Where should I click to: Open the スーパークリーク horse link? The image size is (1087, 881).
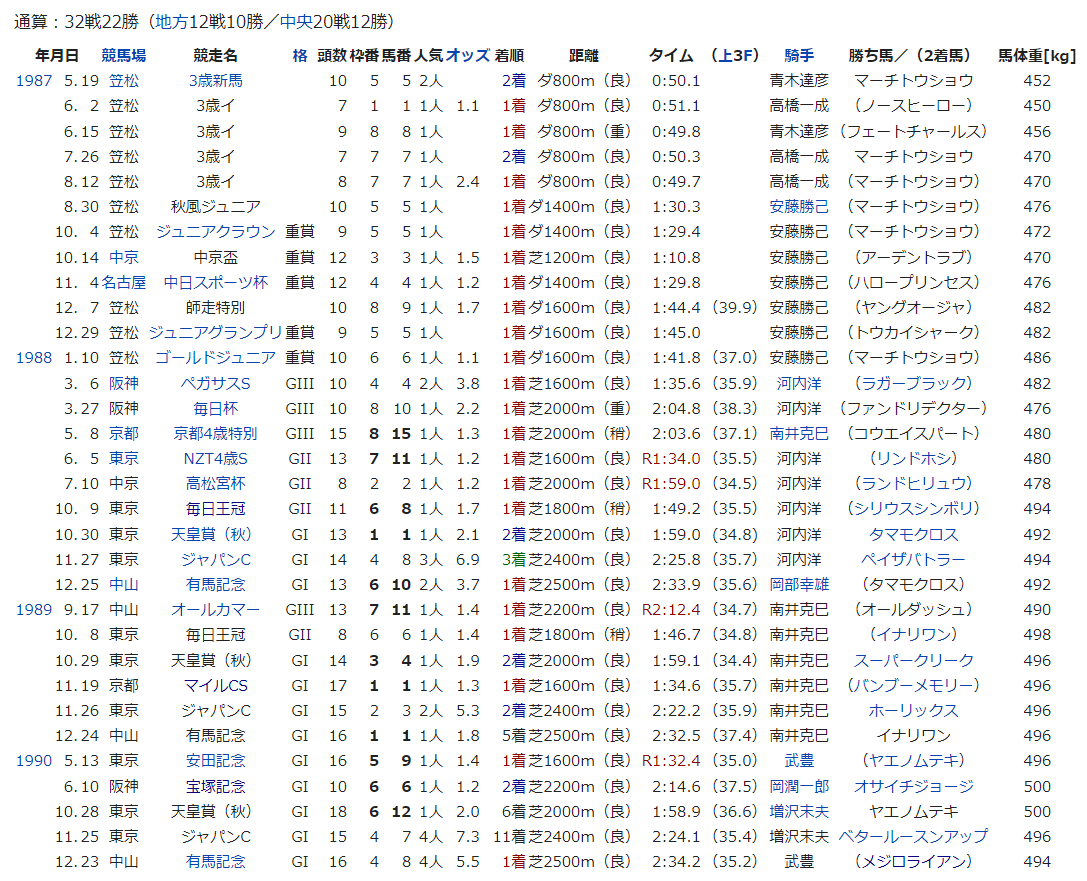tap(913, 661)
